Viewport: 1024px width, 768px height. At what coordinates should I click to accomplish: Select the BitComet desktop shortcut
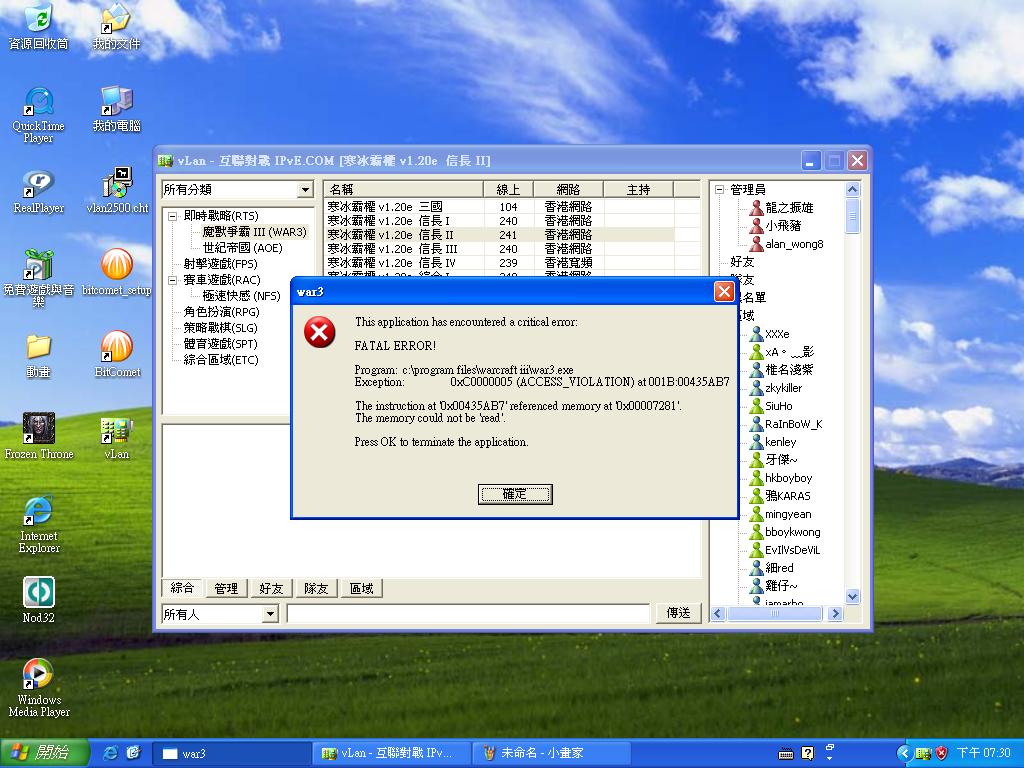tap(117, 355)
